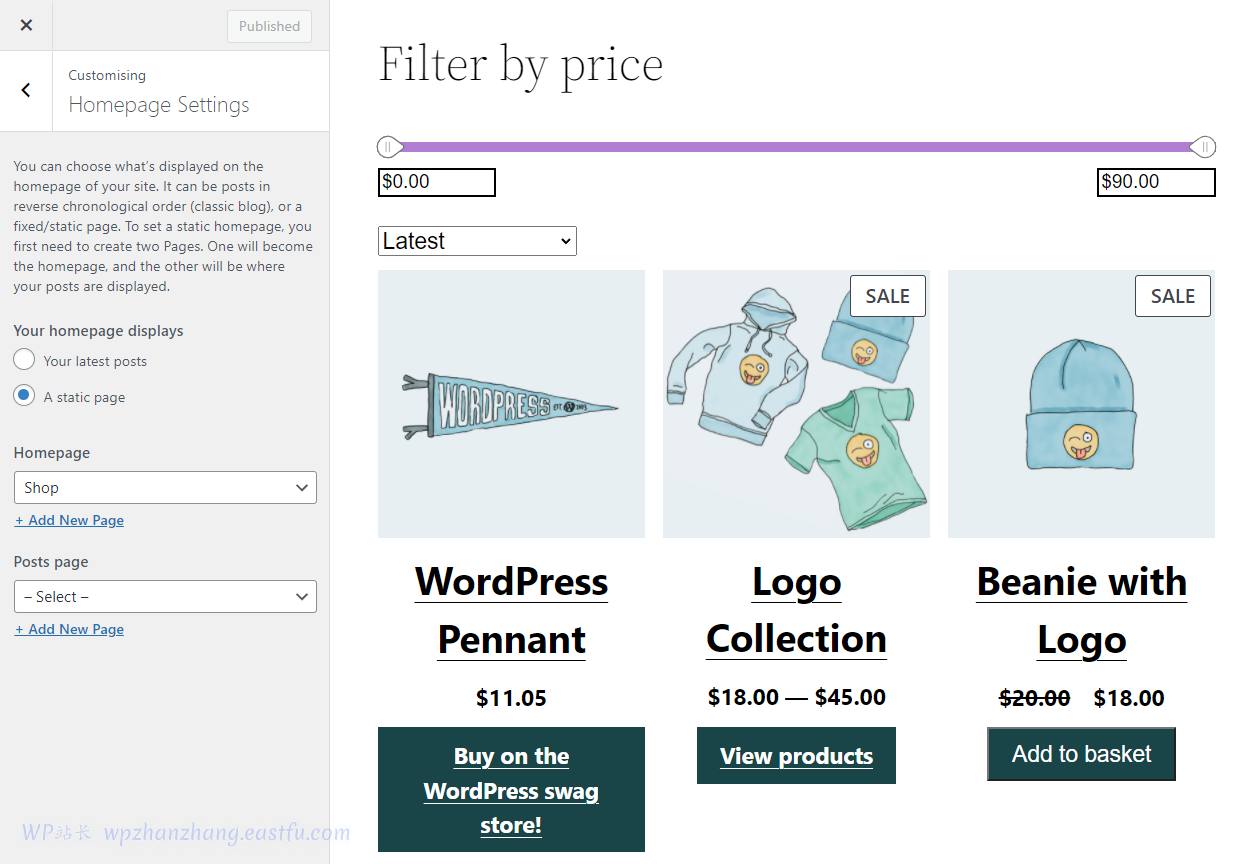The height and width of the screenshot is (864, 1246).
Task: Open the Beanie with Logo product image
Action: point(1081,404)
